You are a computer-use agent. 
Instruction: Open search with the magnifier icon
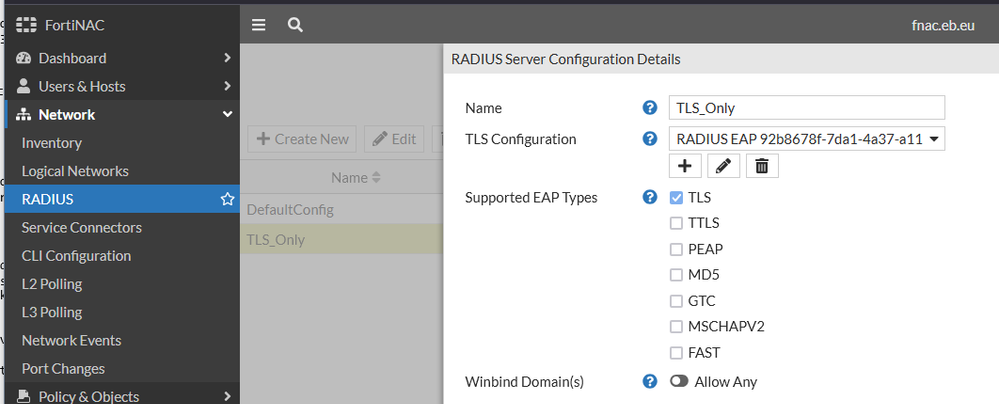pyautogui.click(x=295, y=25)
